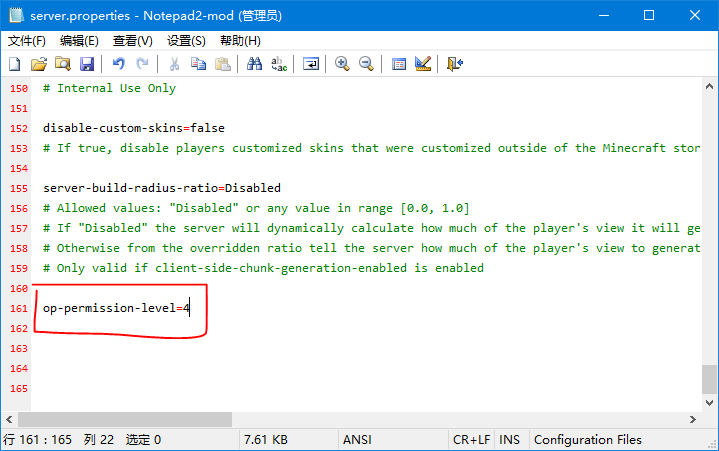719x451 pixels.
Task: Click line number 165 in the margin
Action: click(19, 389)
